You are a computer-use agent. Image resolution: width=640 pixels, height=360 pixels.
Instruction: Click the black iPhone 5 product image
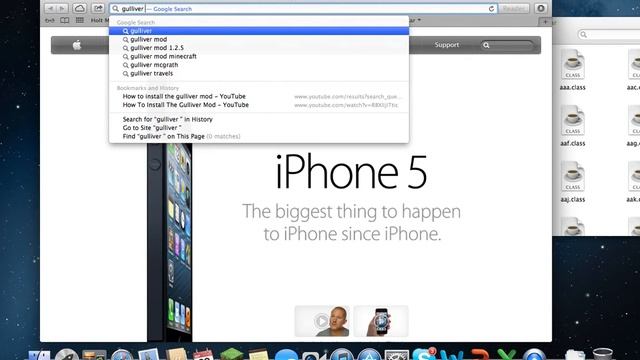(169, 242)
